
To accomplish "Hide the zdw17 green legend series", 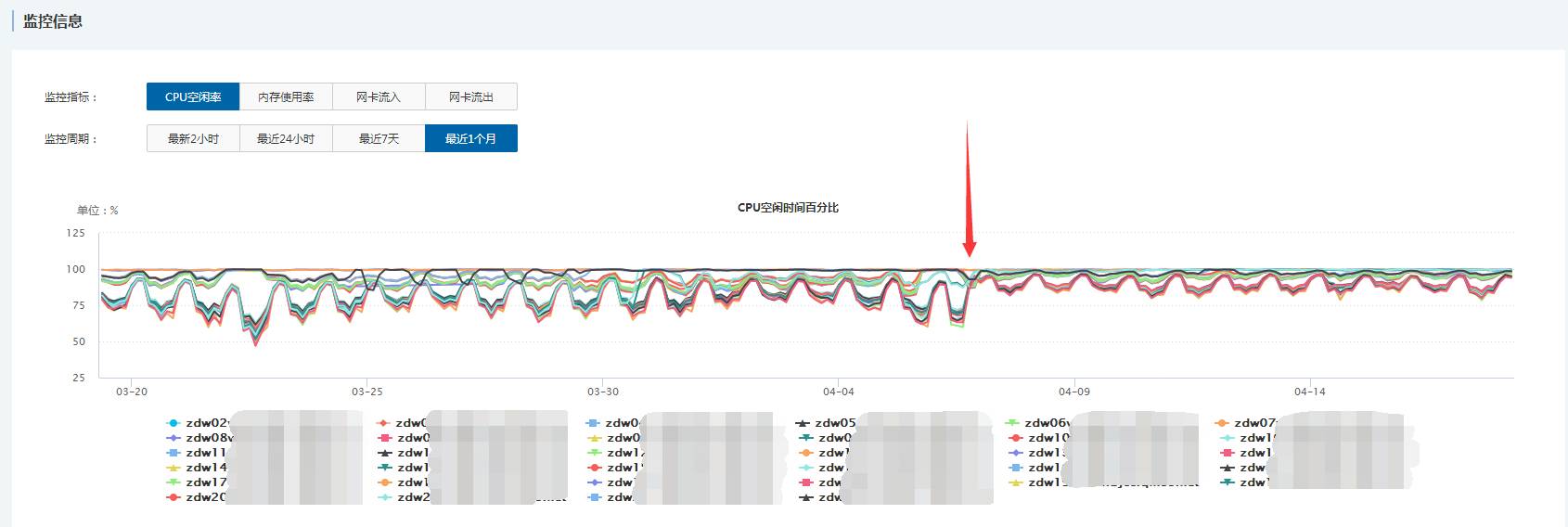I will coord(174,482).
